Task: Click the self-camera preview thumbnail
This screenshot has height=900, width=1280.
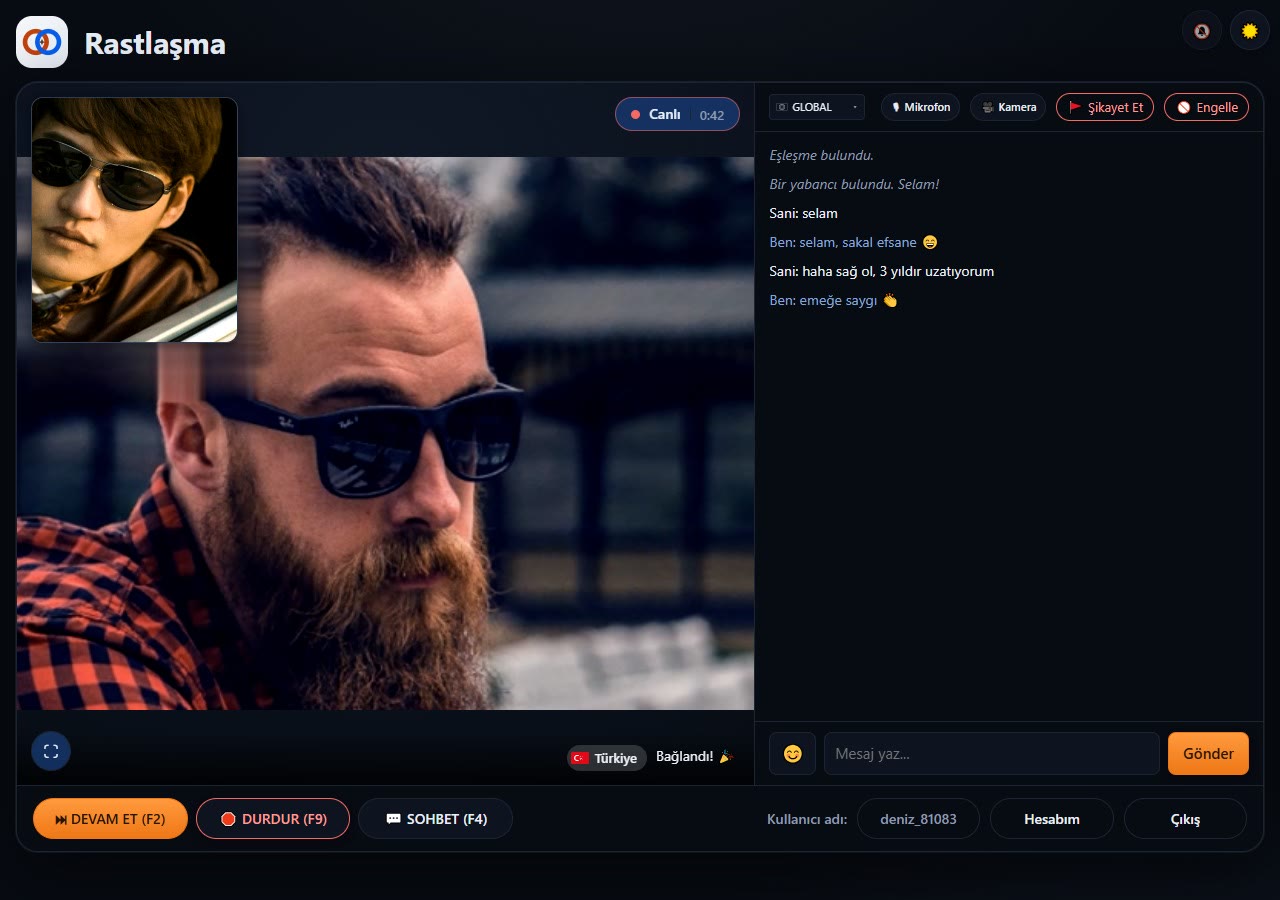Action: [x=134, y=220]
